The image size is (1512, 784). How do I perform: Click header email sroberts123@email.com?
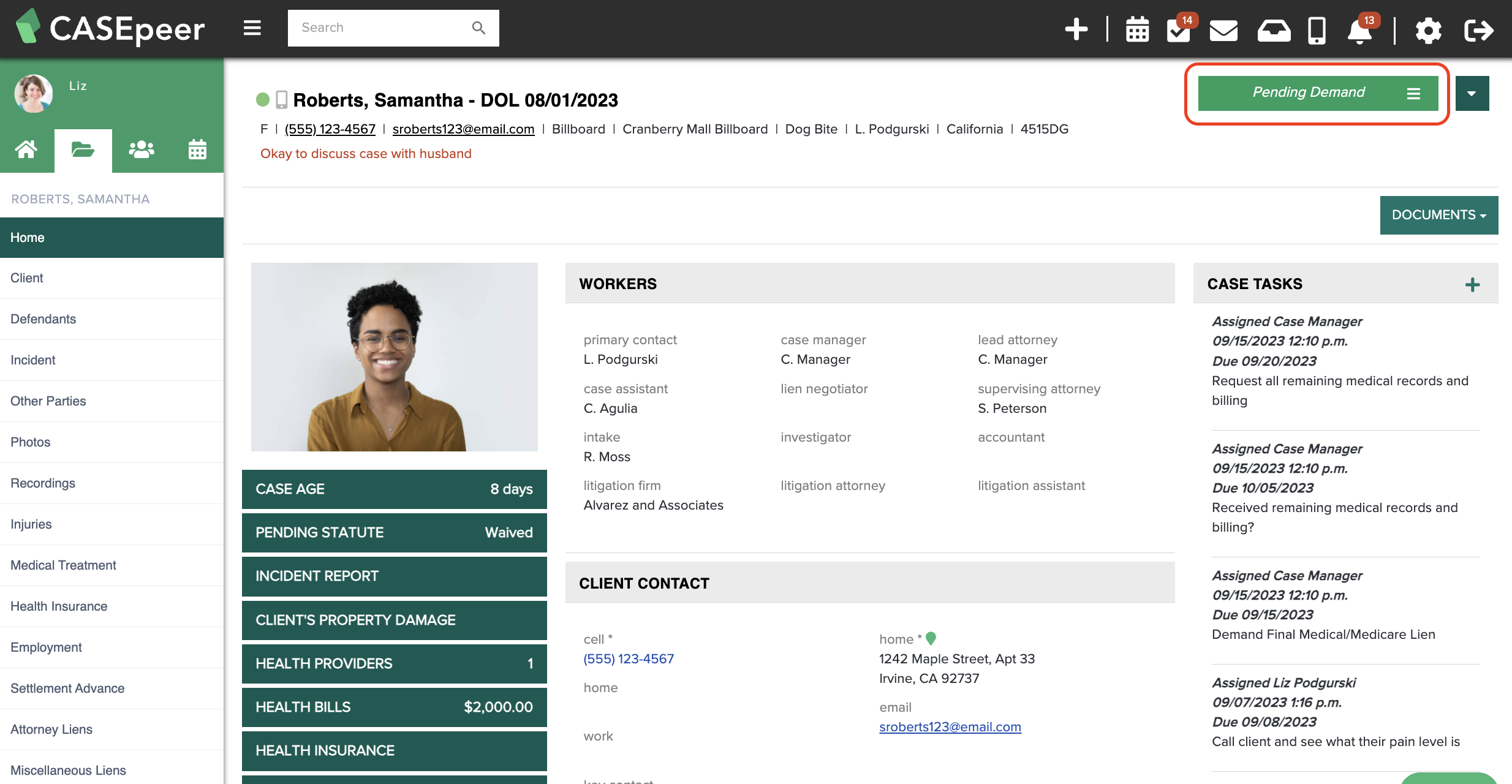[x=463, y=129]
